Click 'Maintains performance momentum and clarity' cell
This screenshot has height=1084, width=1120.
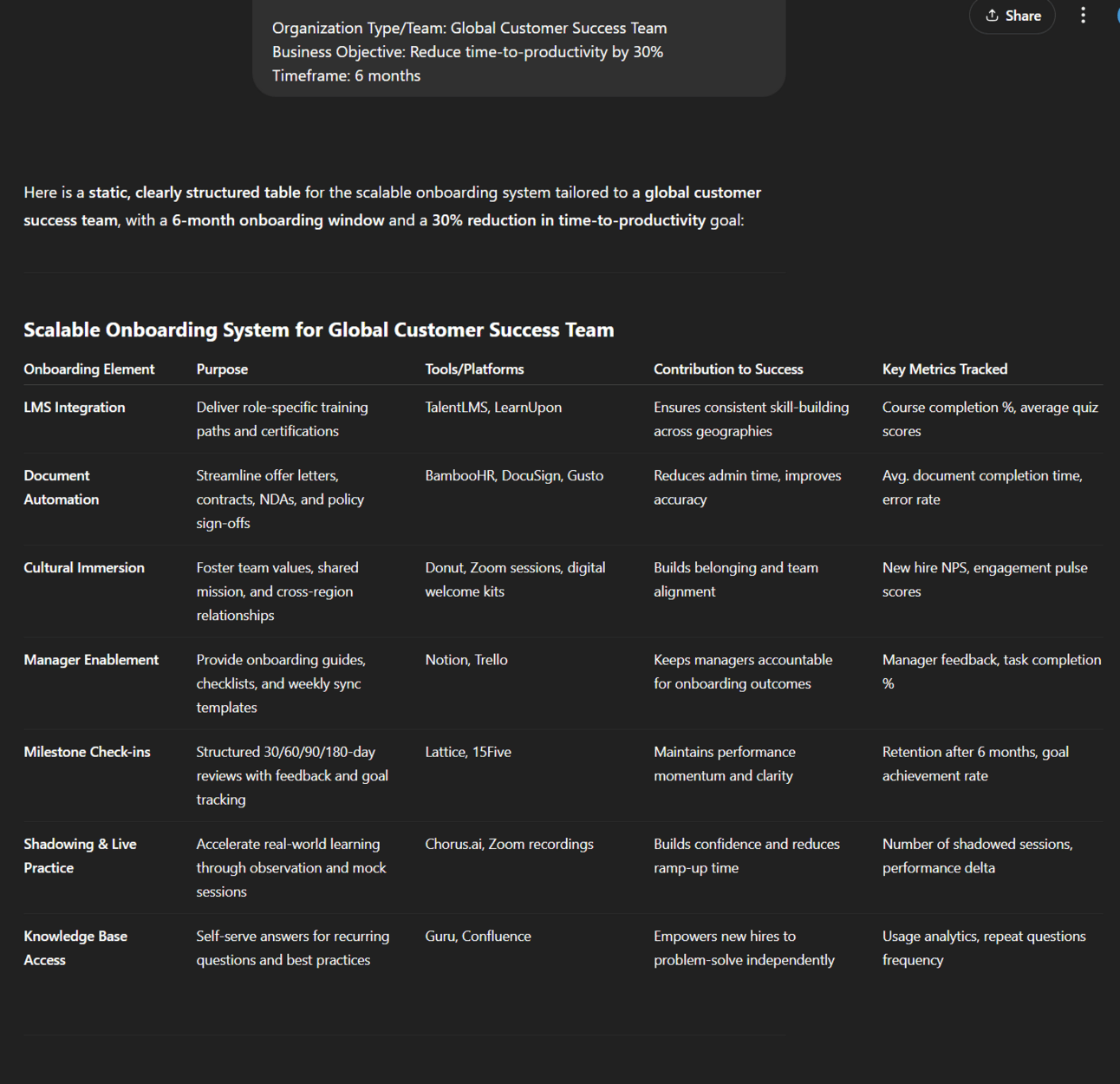click(725, 764)
